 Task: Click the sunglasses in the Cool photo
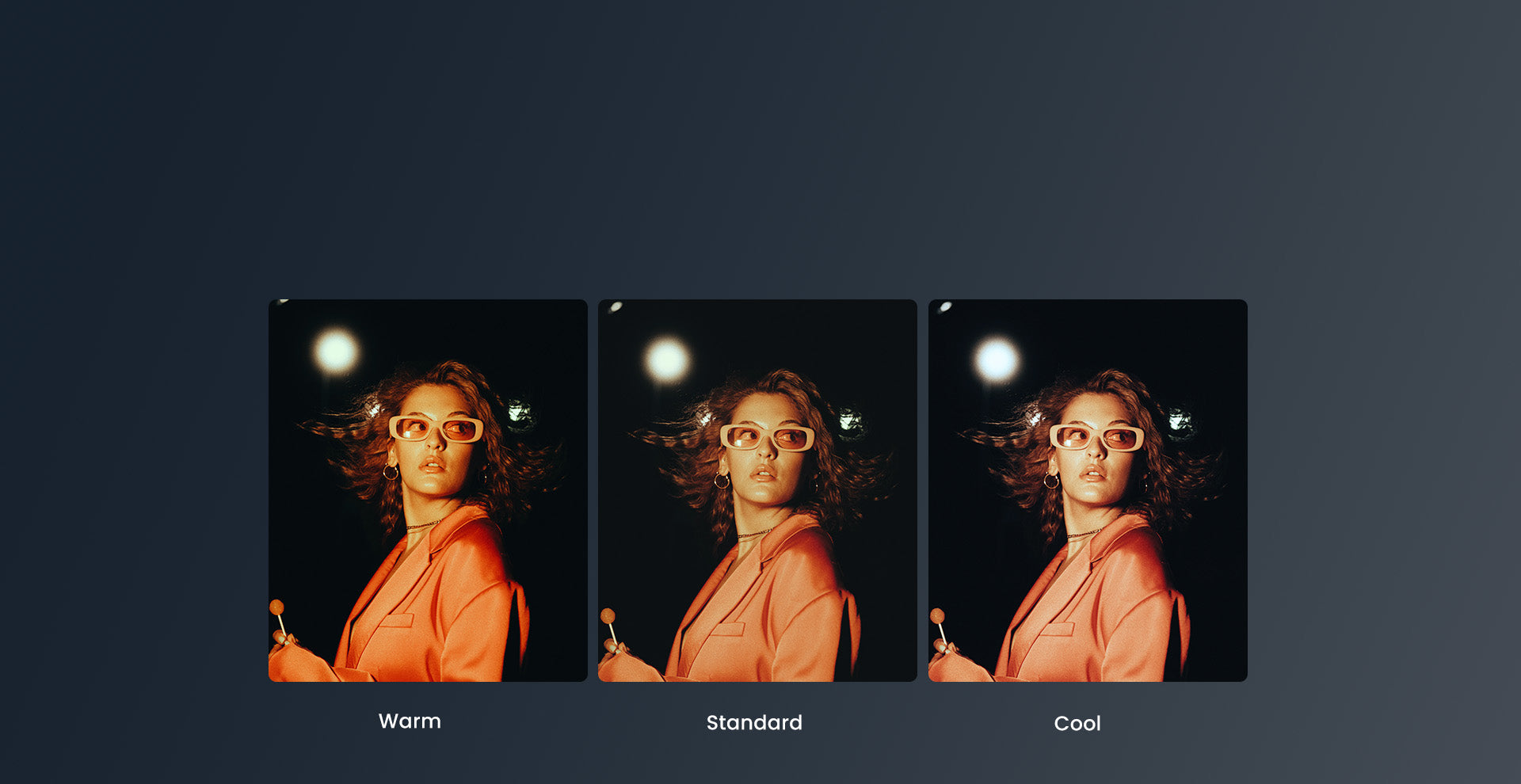[x=1096, y=437]
